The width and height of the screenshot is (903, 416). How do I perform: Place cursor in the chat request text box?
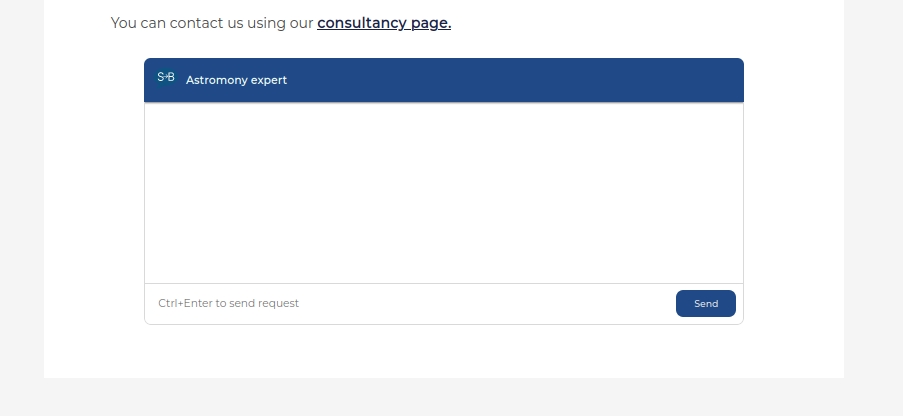tap(410, 304)
